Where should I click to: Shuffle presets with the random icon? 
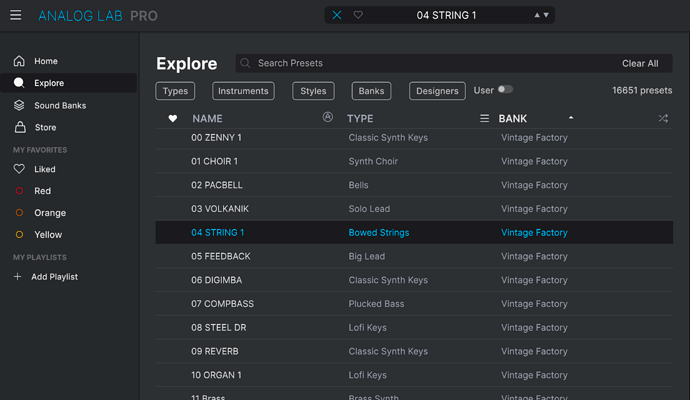pyautogui.click(x=663, y=118)
